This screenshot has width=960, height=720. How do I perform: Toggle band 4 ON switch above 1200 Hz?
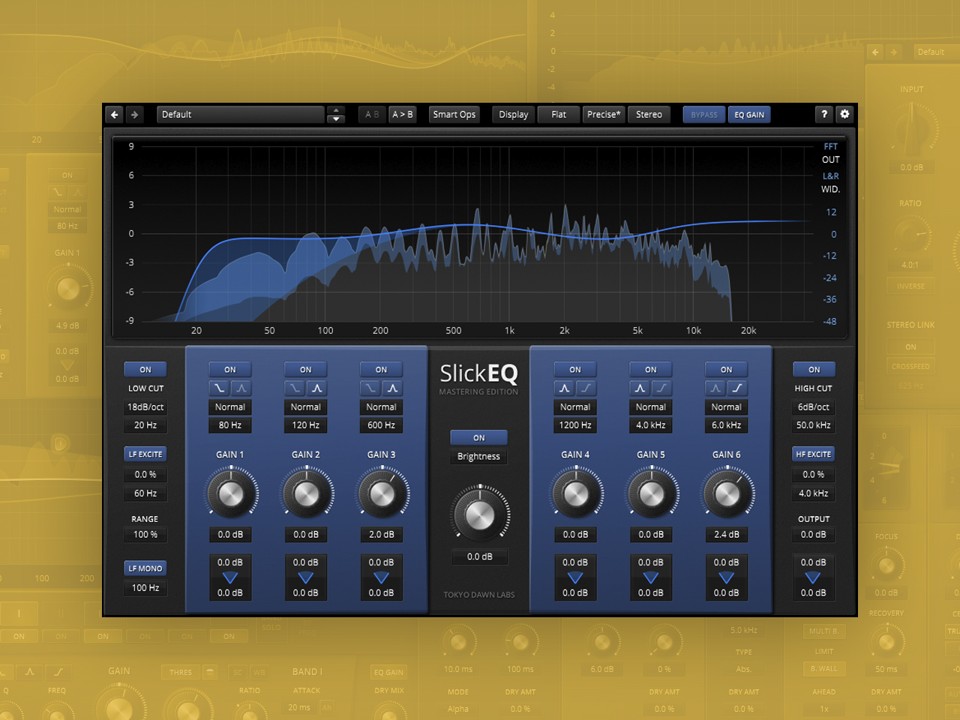click(576, 369)
